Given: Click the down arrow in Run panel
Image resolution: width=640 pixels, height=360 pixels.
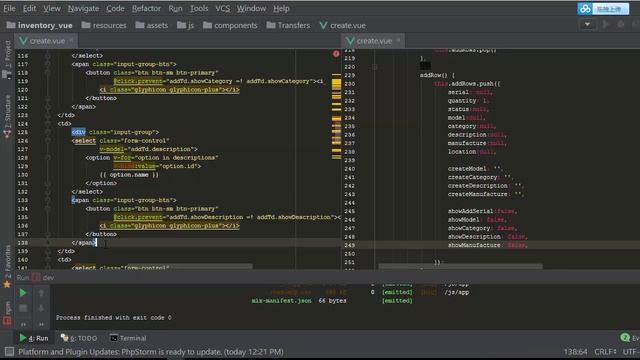Looking at the screenshot, I should (x=41, y=308).
